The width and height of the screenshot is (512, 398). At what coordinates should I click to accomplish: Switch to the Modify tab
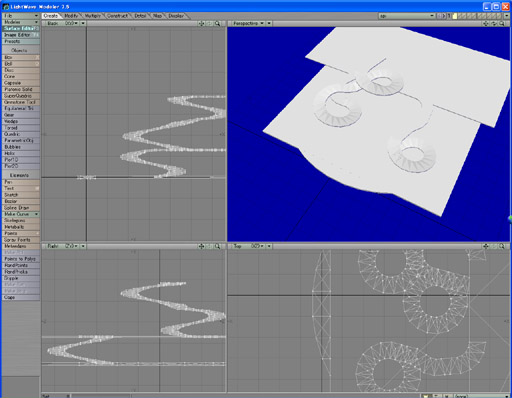pyautogui.click(x=71, y=16)
